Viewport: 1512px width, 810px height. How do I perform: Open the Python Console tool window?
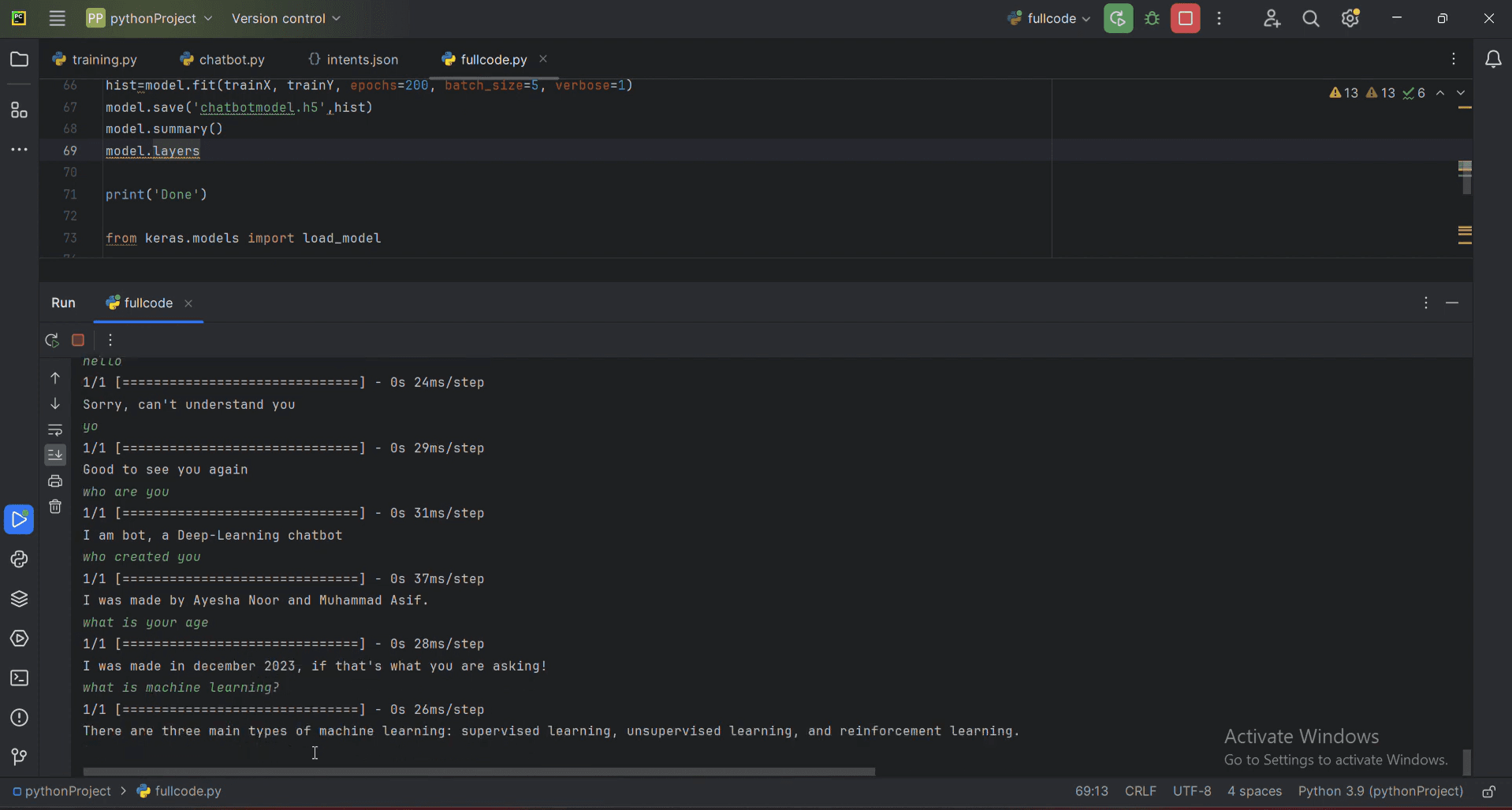point(19,559)
